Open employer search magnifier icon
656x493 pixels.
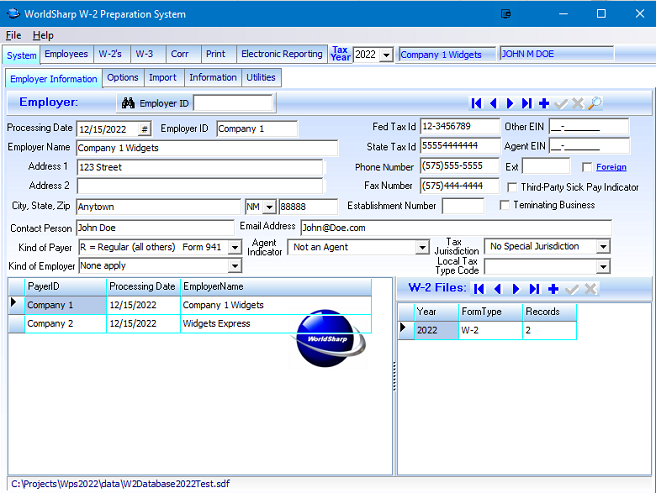[x=594, y=103]
